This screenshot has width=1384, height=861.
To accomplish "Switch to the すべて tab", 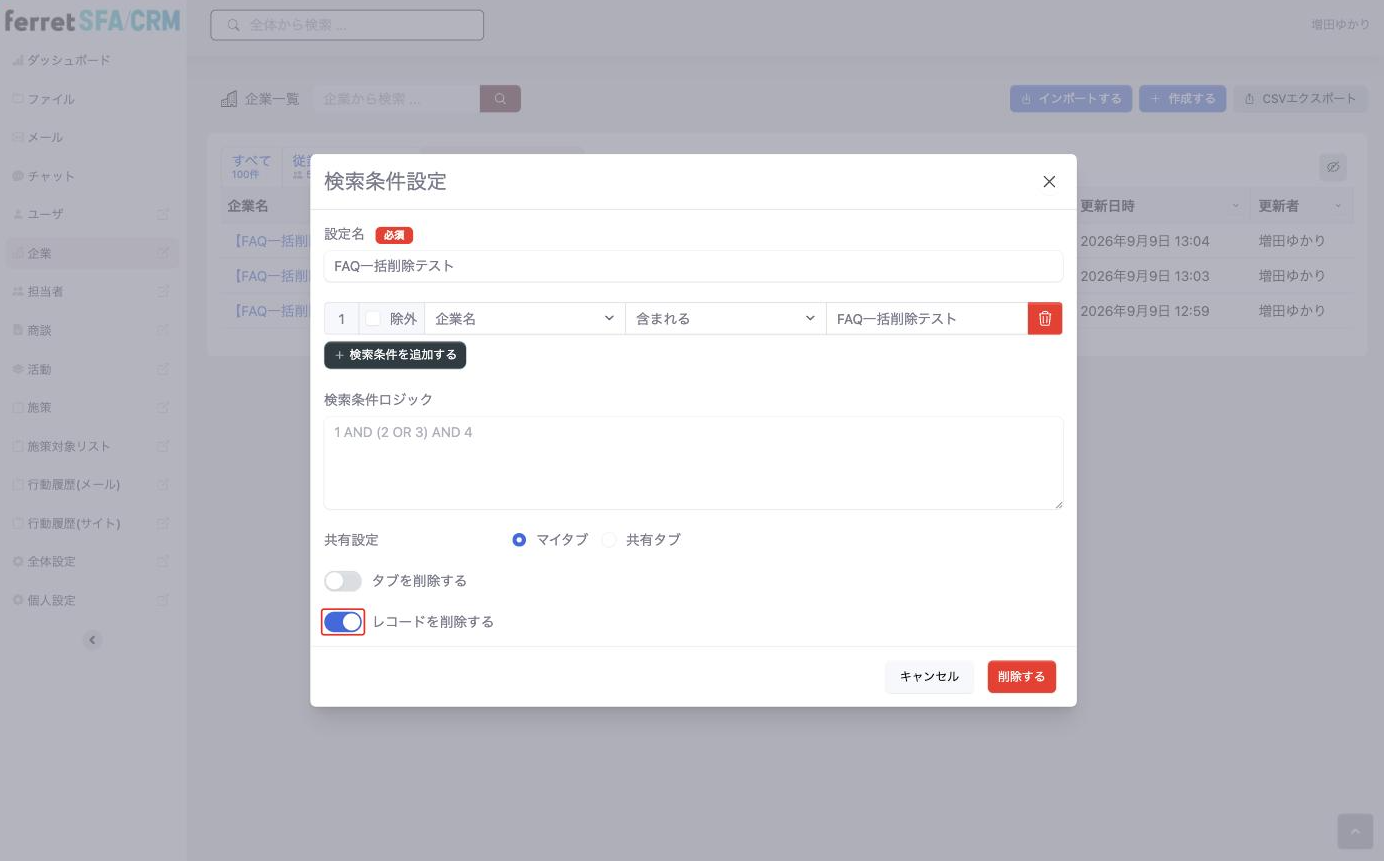I will click(251, 166).
